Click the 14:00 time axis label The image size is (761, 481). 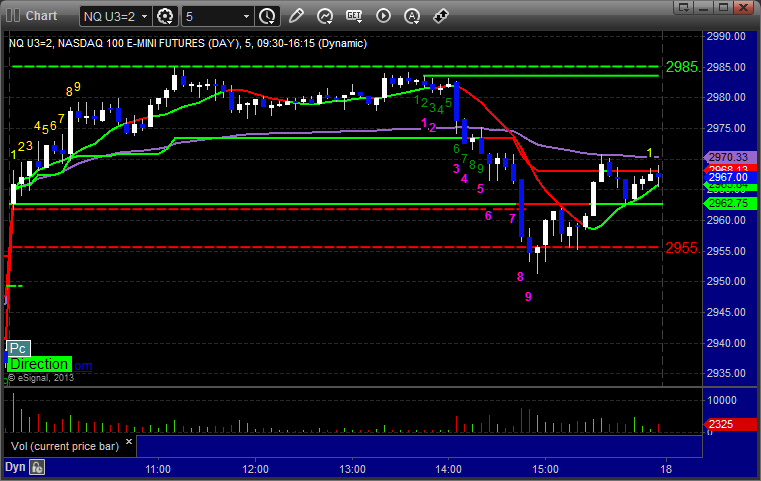(x=448, y=469)
